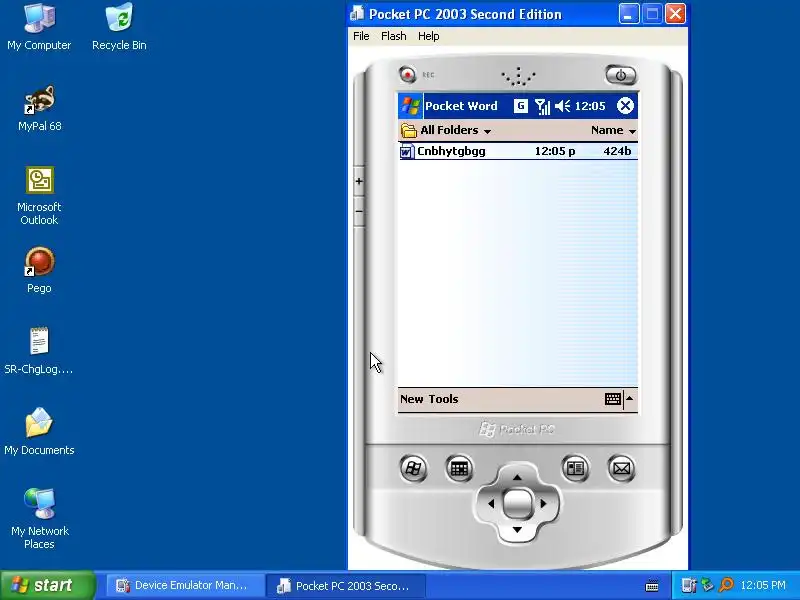Open the emulator Flash menu

(x=393, y=36)
